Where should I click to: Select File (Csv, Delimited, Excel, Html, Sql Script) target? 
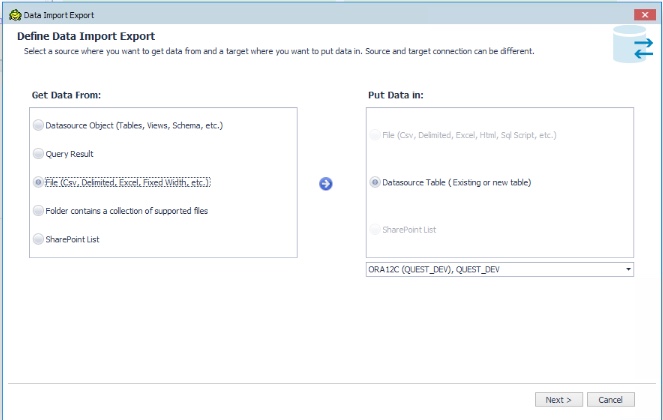click(x=375, y=134)
